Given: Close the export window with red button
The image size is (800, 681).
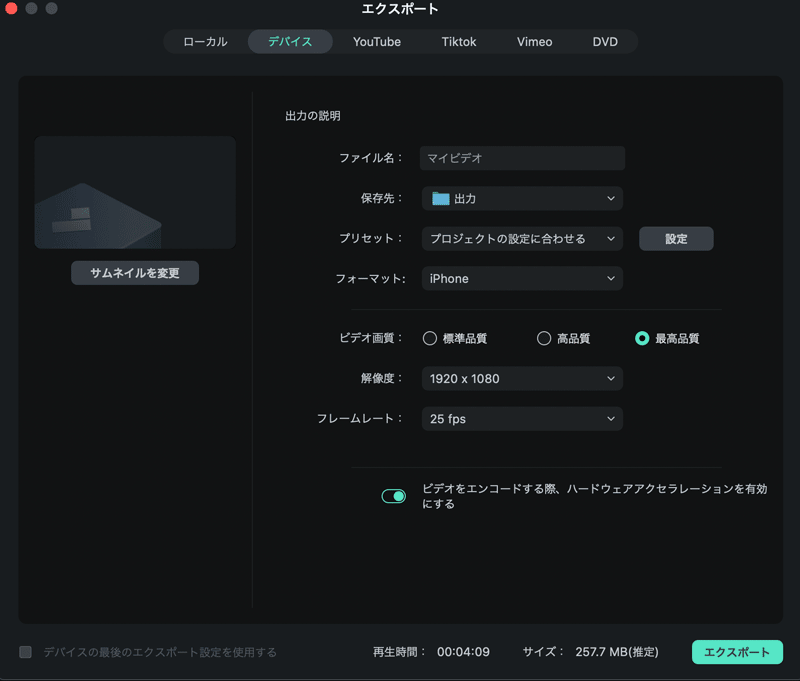Looking at the screenshot, I should 11,9.
